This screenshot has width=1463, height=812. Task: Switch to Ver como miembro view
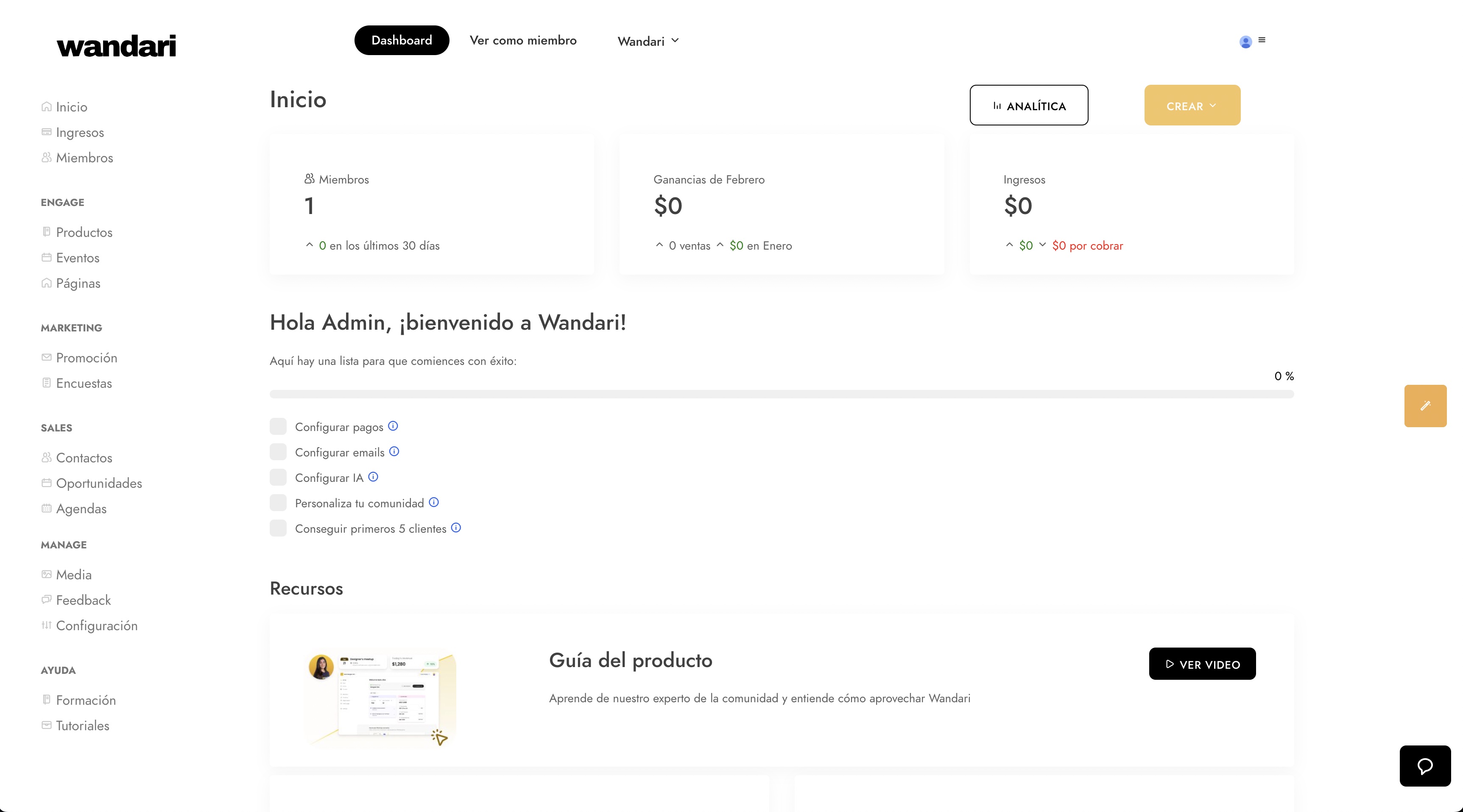(x=523, y=40)
